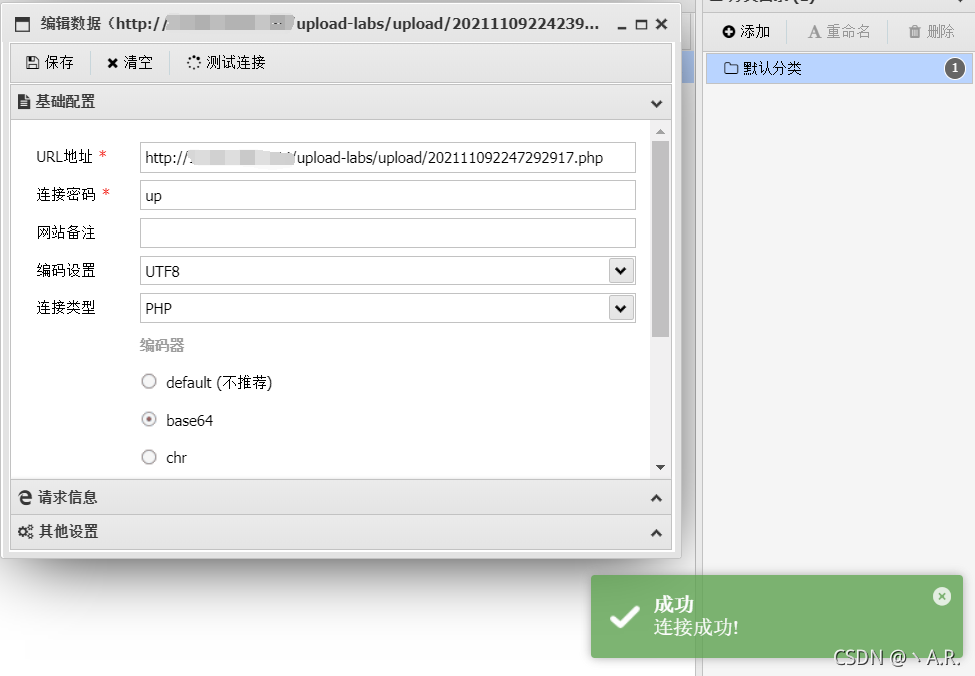Open the 连接类型 PHP dropdown
The image size is (975, 676).
(621, 308)
